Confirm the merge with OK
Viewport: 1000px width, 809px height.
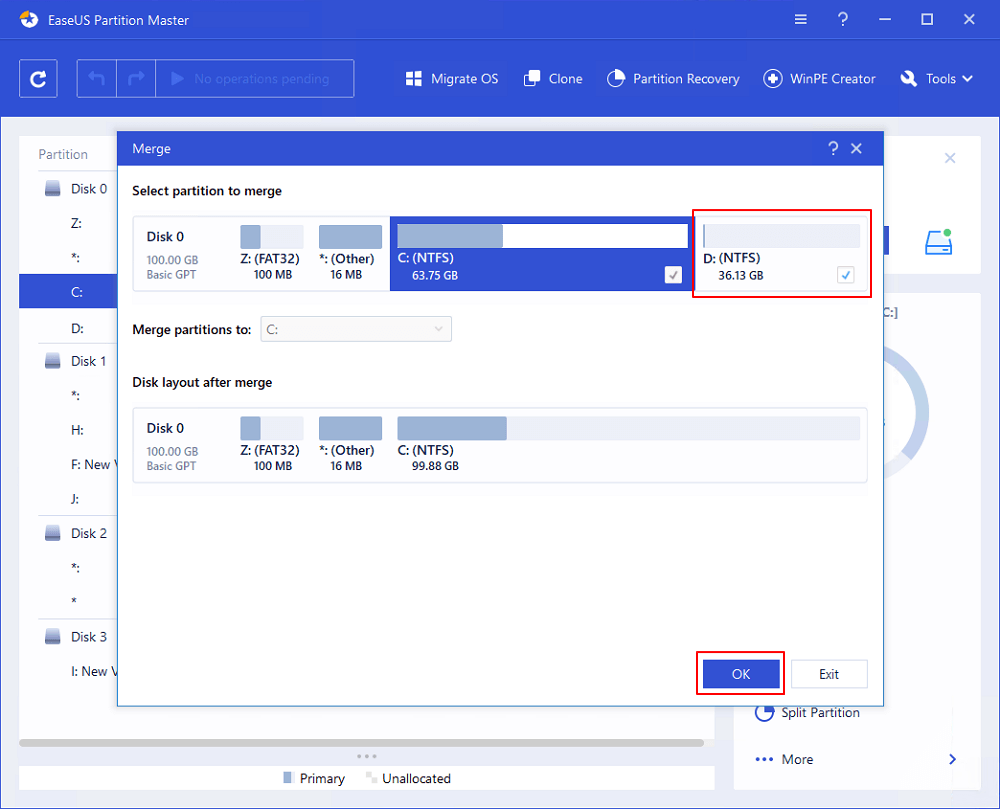coord(740,674)
